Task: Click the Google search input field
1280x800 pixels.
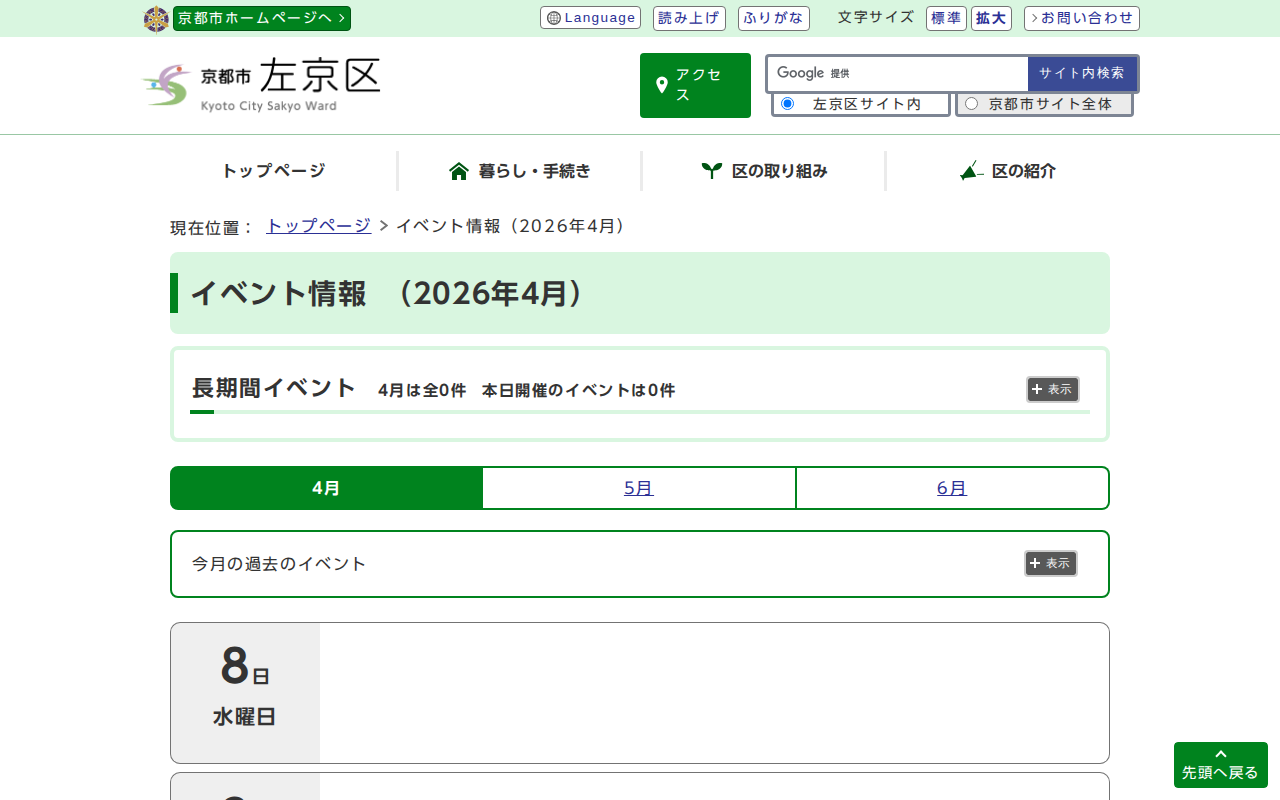Action: coord(925,73)
